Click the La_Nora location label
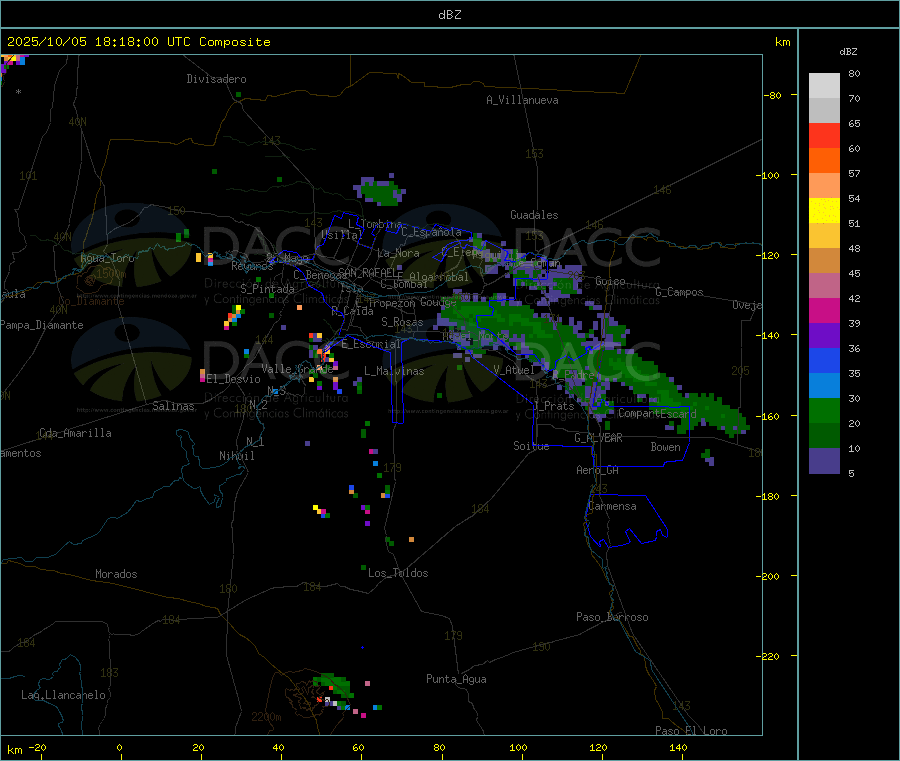The width and height of the screenshot is (900, 761). tap(398, 253)
